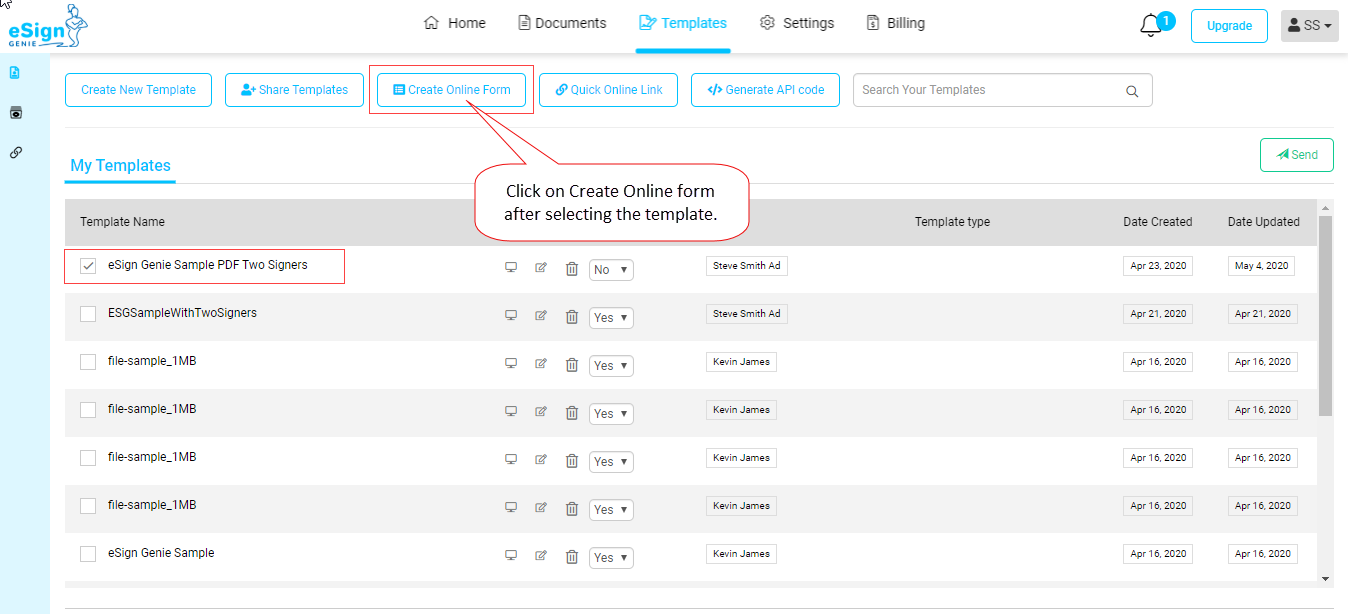Click Steve Smith Ad in Sample PDF row
The height and width of the screenshot is (614, 1348).
(746, 266)
